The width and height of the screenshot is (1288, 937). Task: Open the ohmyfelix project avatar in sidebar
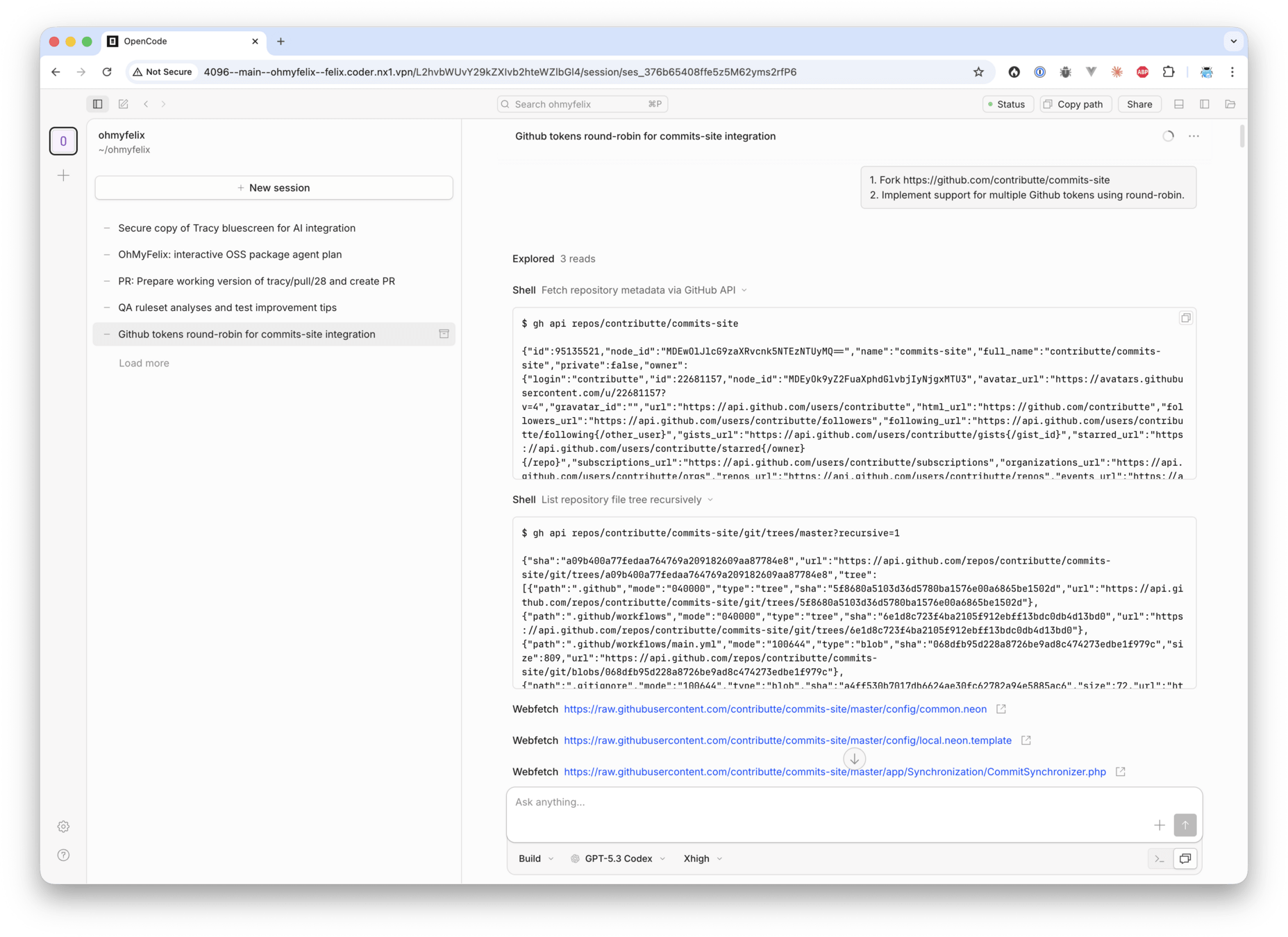[x=63, y=141]
